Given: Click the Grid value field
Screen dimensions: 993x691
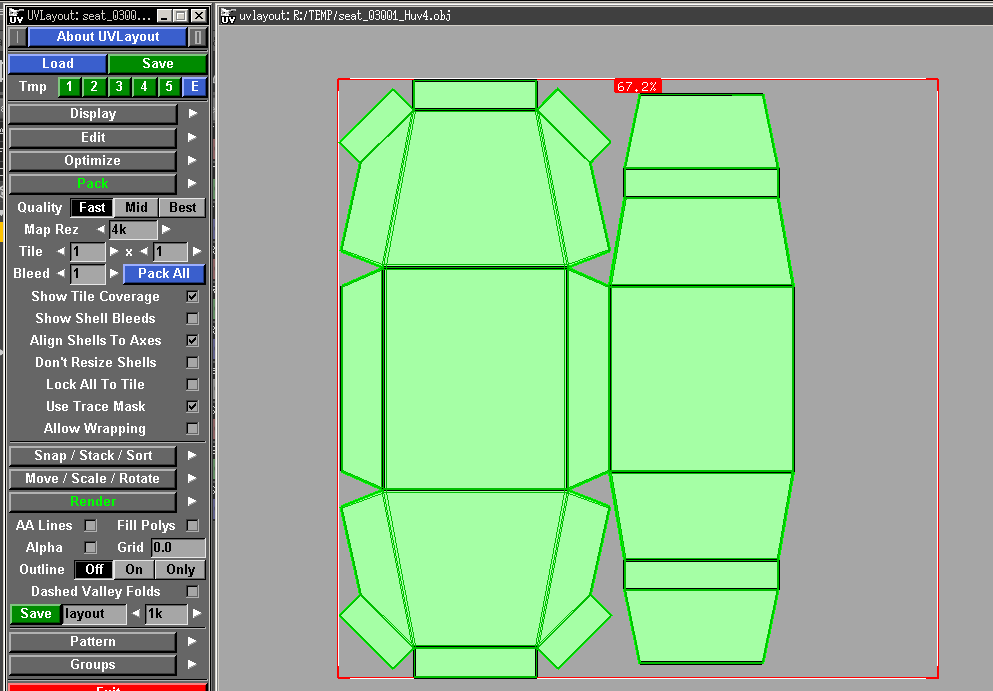Looking at the screenshot, I should [178, 547].
